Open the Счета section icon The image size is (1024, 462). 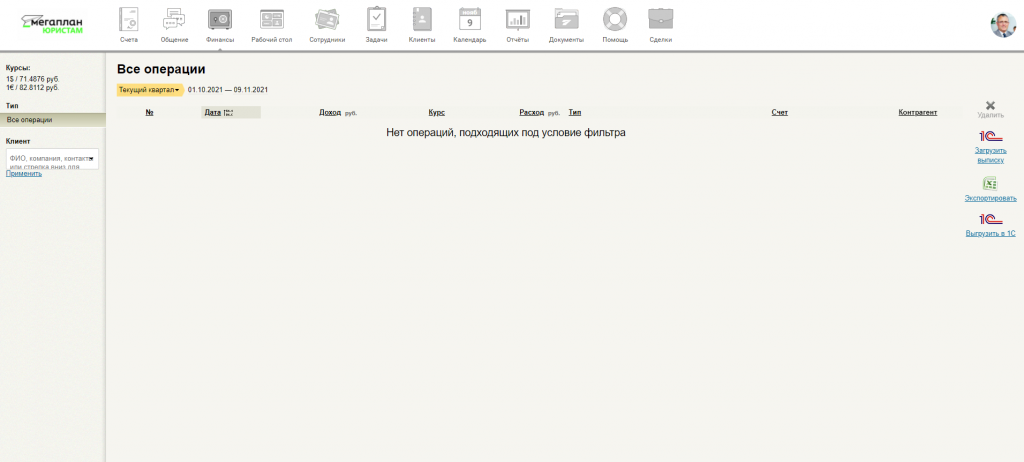[x=128, y=20]
